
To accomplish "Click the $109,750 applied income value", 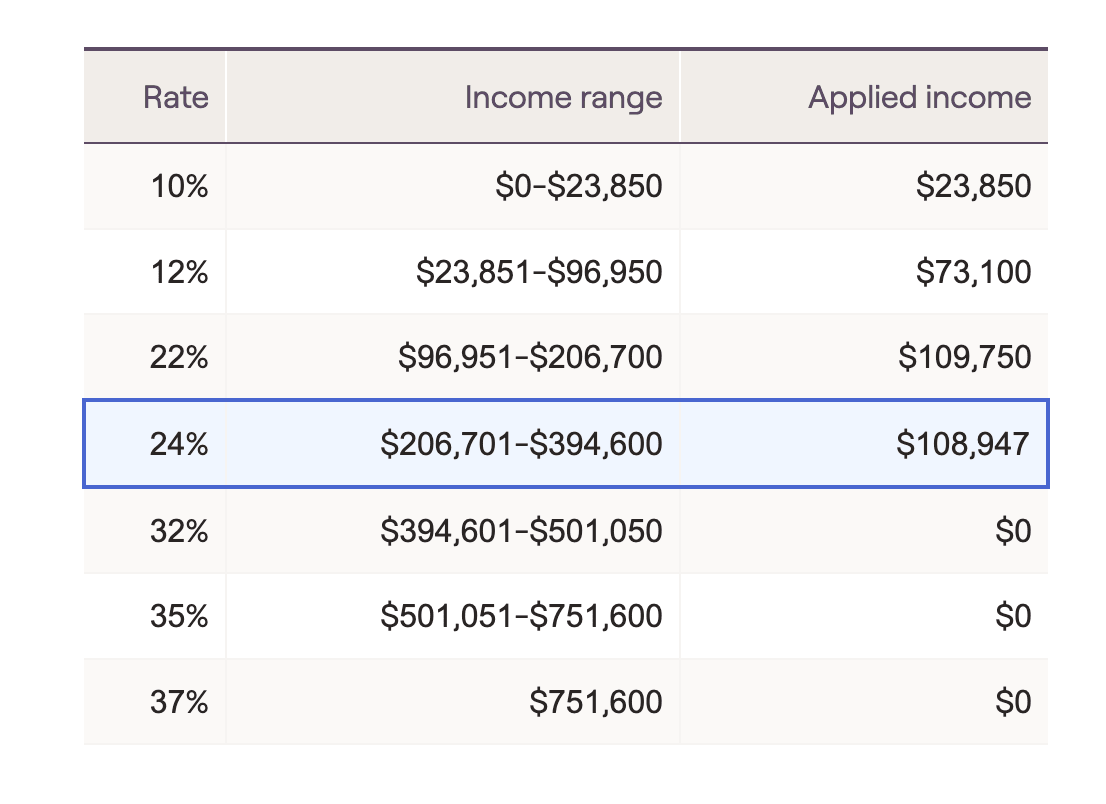I will (x=964, y=358).
